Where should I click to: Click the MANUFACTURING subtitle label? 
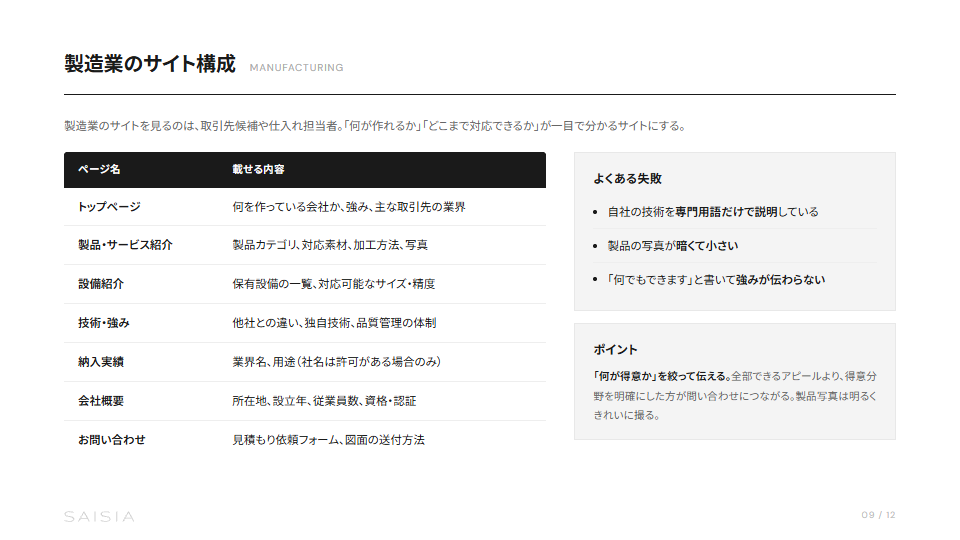tap(296, 68)
